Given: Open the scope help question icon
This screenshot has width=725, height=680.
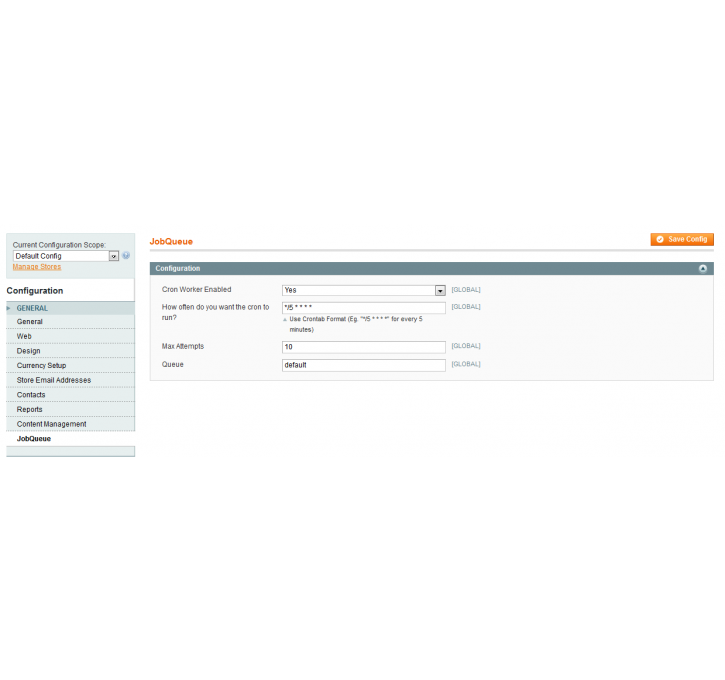Looking at the screenshot, I should [126, 255].
